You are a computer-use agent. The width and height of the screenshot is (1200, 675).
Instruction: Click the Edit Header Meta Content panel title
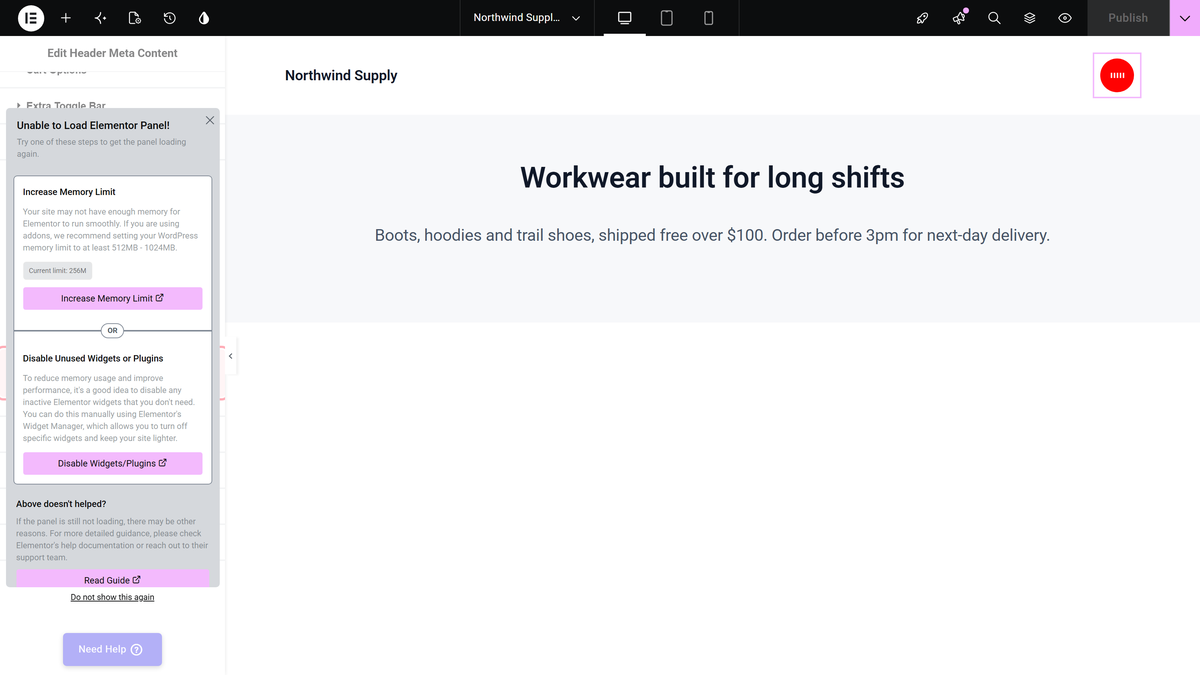click(112, 53)
